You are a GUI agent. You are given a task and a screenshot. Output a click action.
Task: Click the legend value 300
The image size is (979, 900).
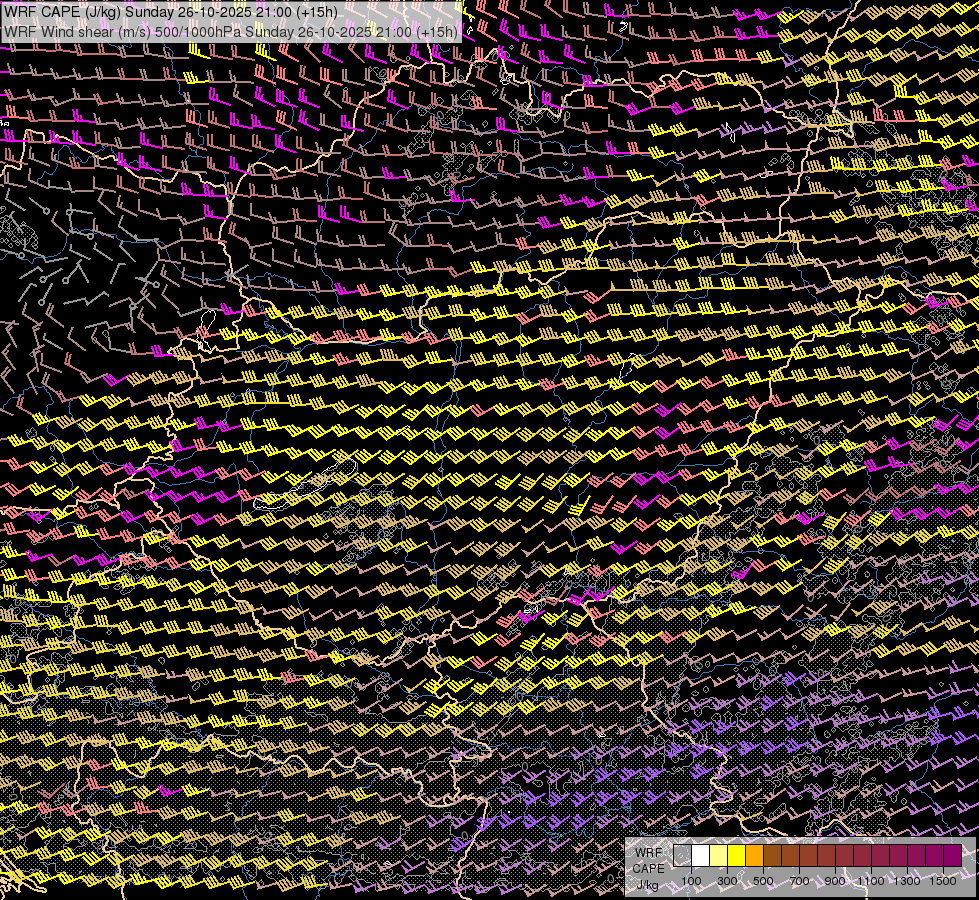point(727,881)
